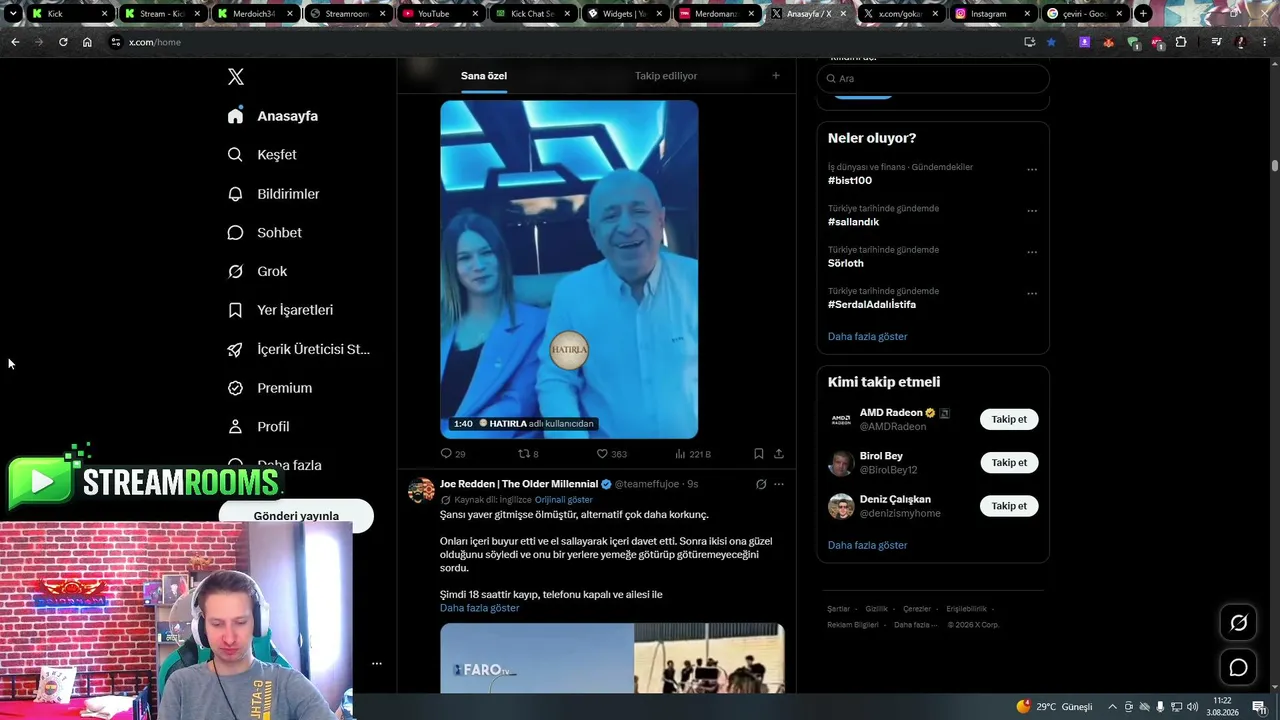Click the Orijinali göster link
Image resolution: width=1280 pixels, height=720 pixels.
pyautogui.click(x=564, y=500)
